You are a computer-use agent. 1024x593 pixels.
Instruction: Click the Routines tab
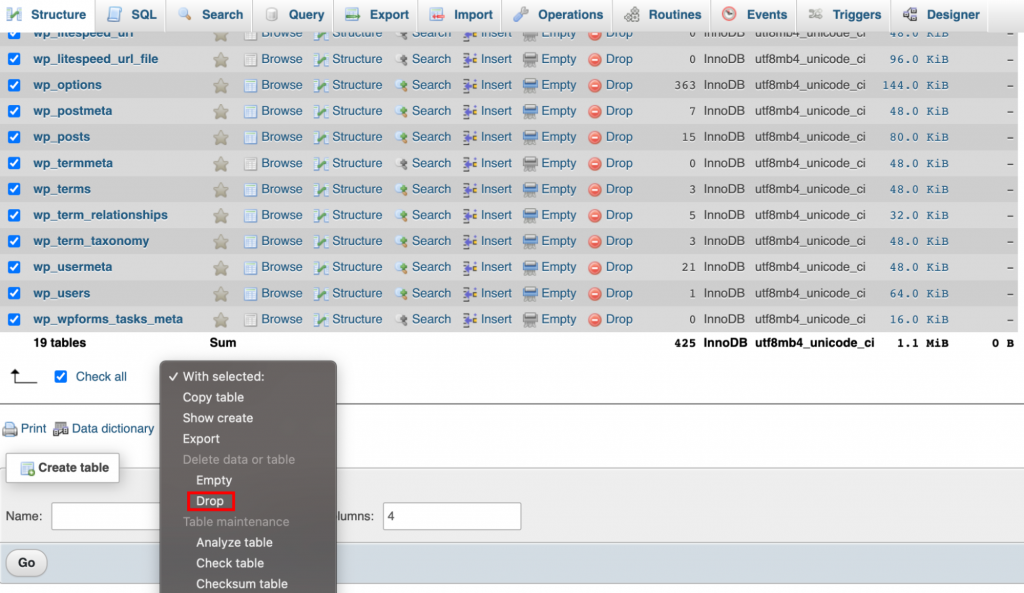tap(664, 14)
